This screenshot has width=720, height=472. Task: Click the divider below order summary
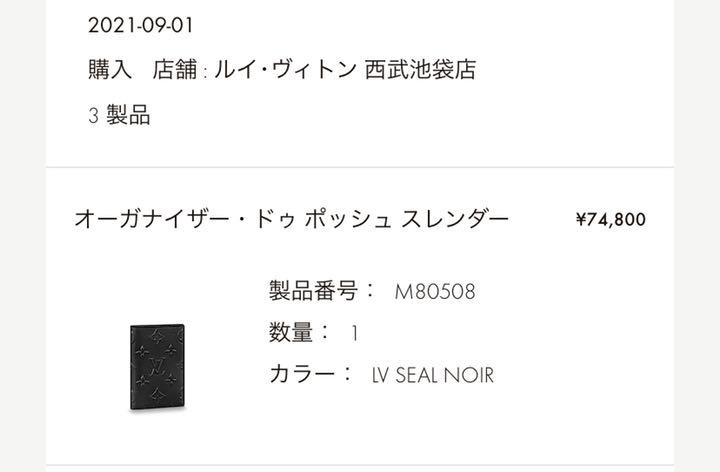click(x=360, y=167)
